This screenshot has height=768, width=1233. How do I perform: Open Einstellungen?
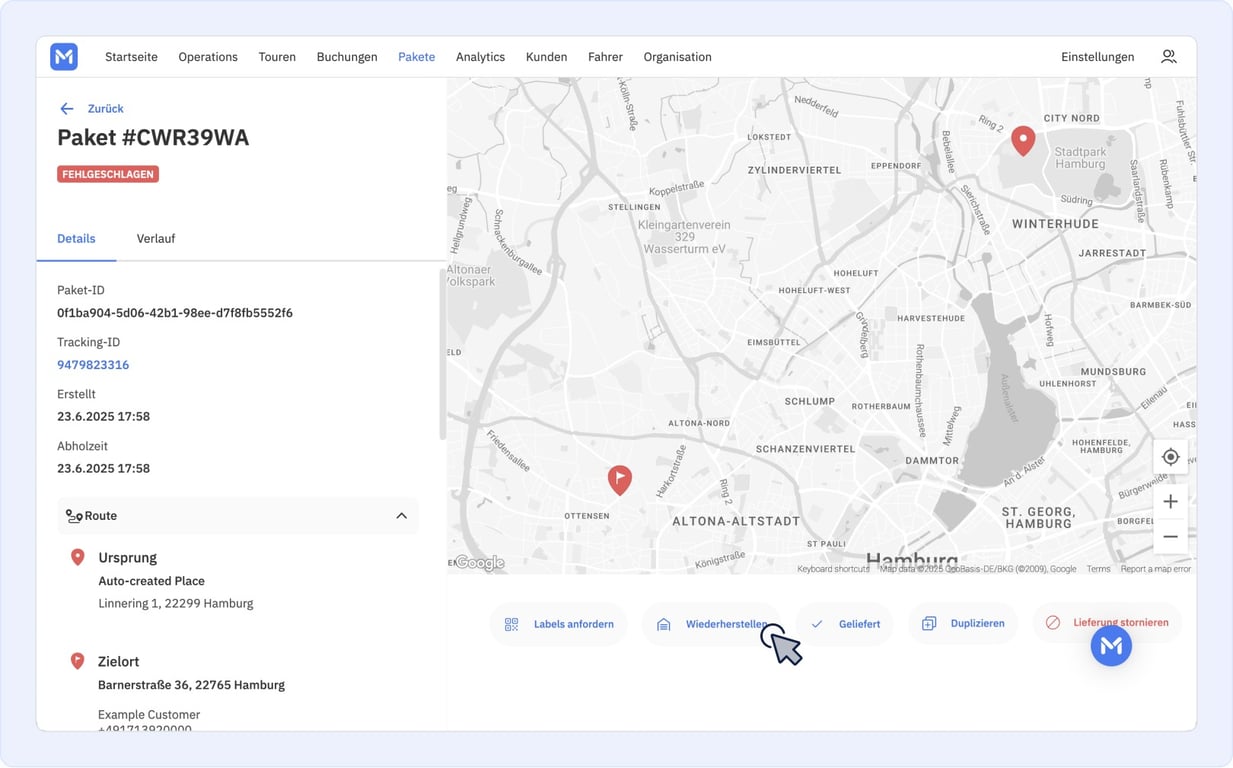(x=1097, y=57)
